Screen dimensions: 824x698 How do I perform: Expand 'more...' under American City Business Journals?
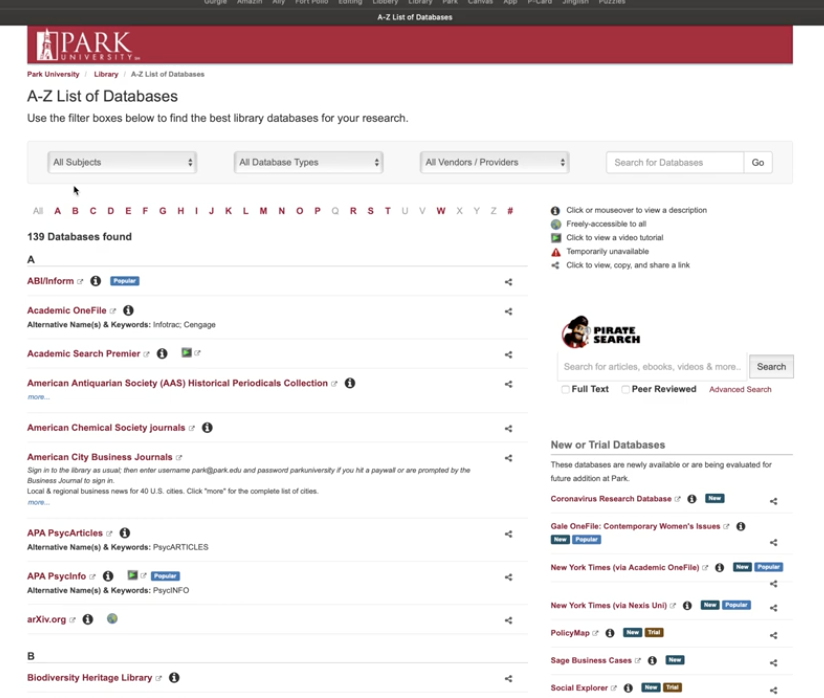tap(38, 502)
